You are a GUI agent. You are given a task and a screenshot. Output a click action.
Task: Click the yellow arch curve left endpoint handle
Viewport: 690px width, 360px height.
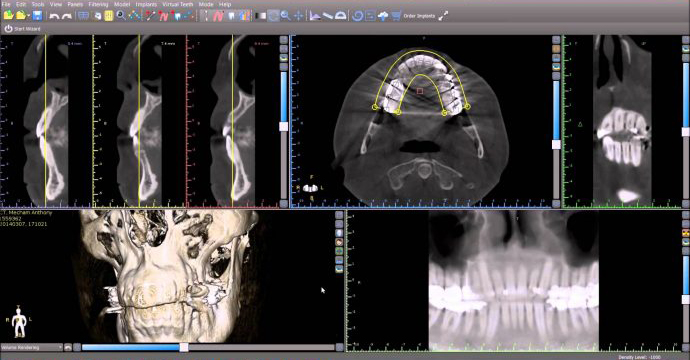point(375,107)
